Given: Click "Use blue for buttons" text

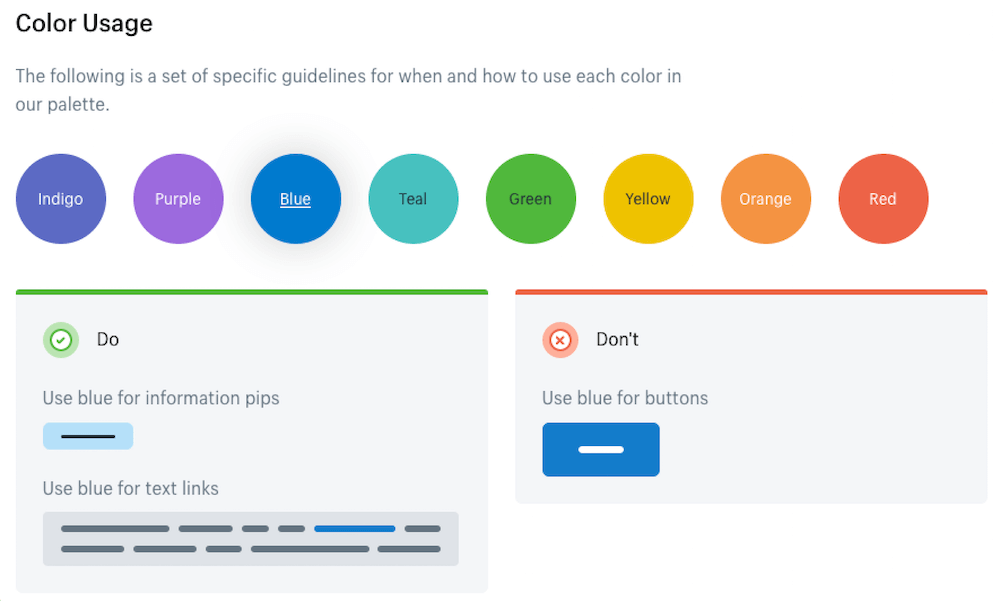Looking at the screenshot, I should (625, 398).
